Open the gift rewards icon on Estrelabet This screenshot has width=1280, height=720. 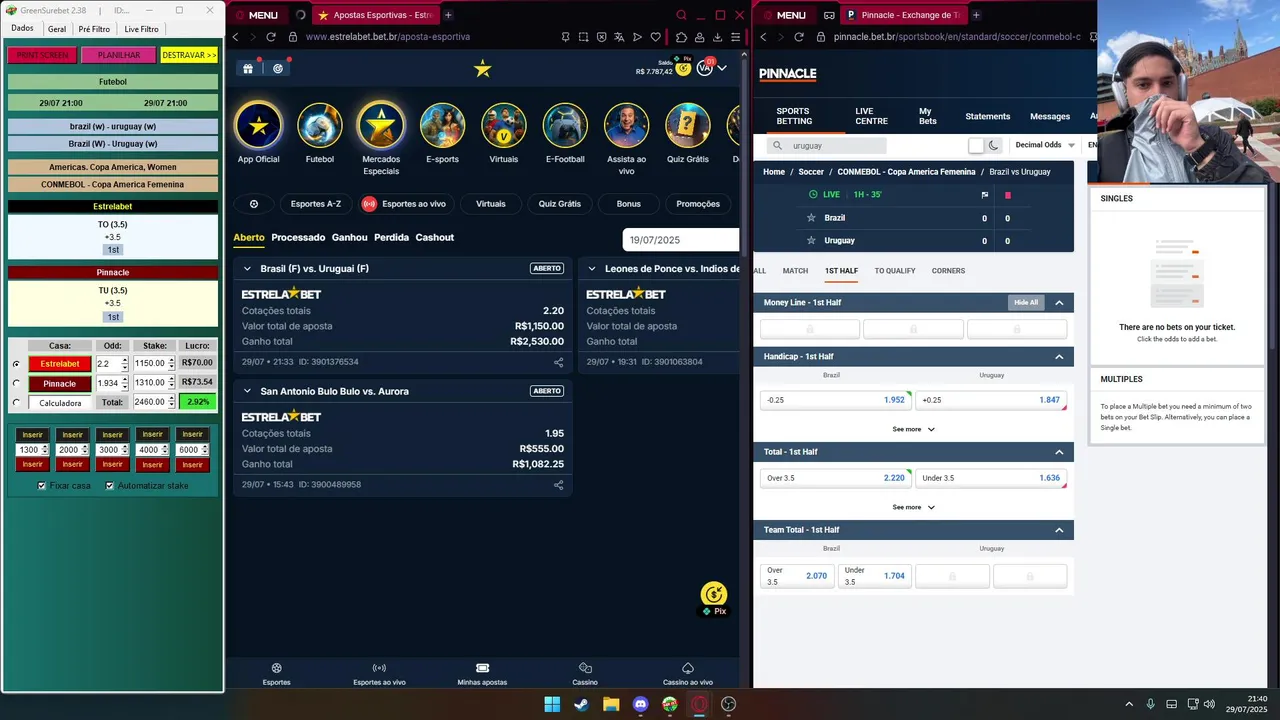247,68
